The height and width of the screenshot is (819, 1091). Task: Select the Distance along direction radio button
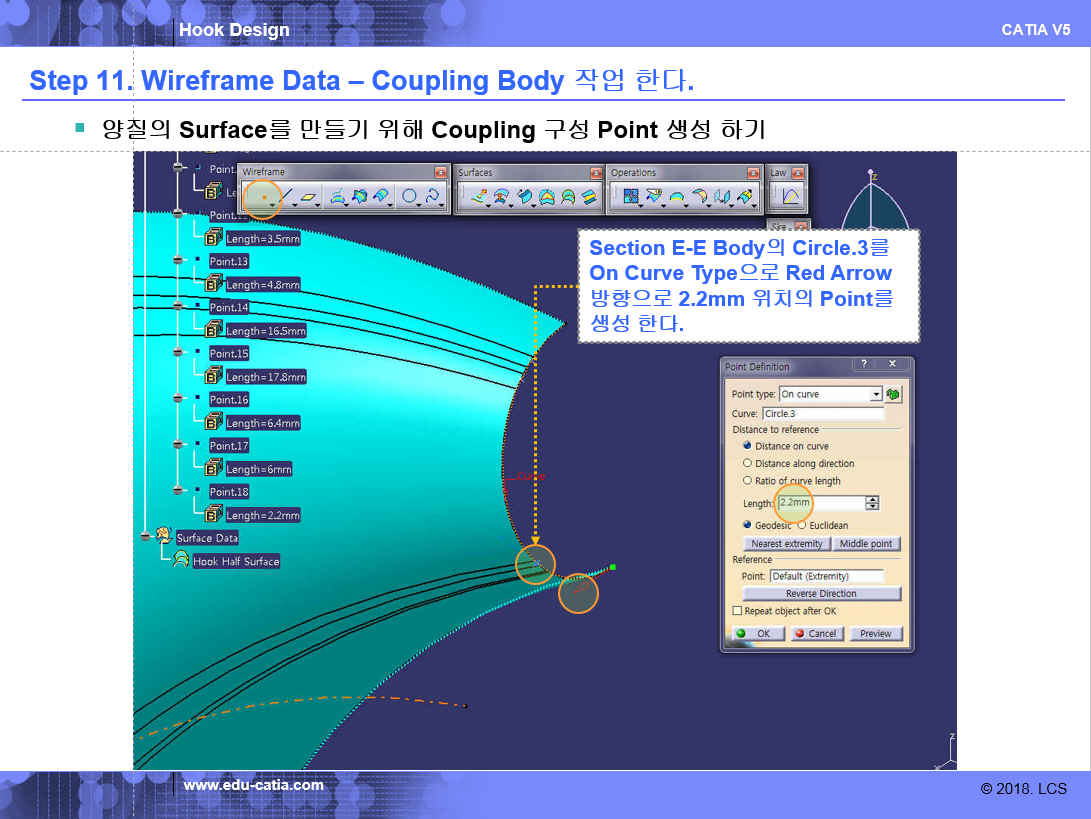747,464
